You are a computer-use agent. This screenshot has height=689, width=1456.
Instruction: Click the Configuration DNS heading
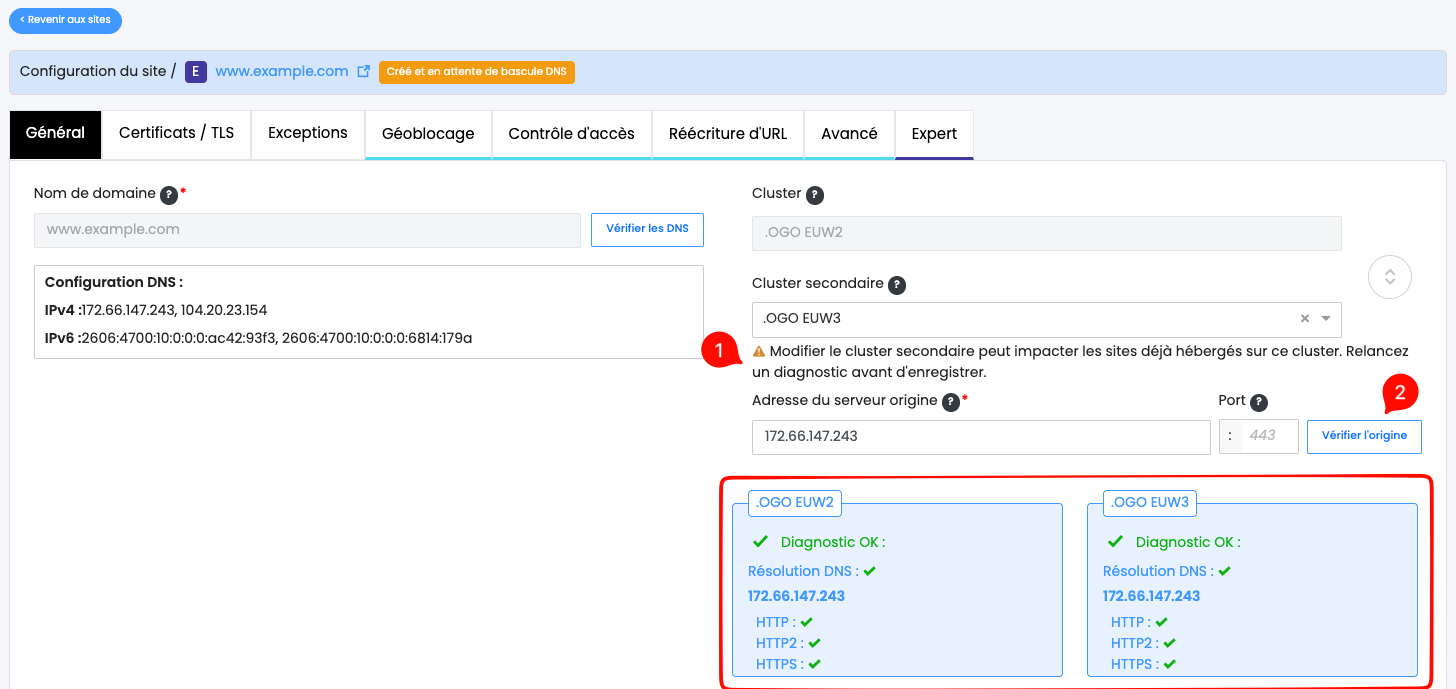coord(114,282)
